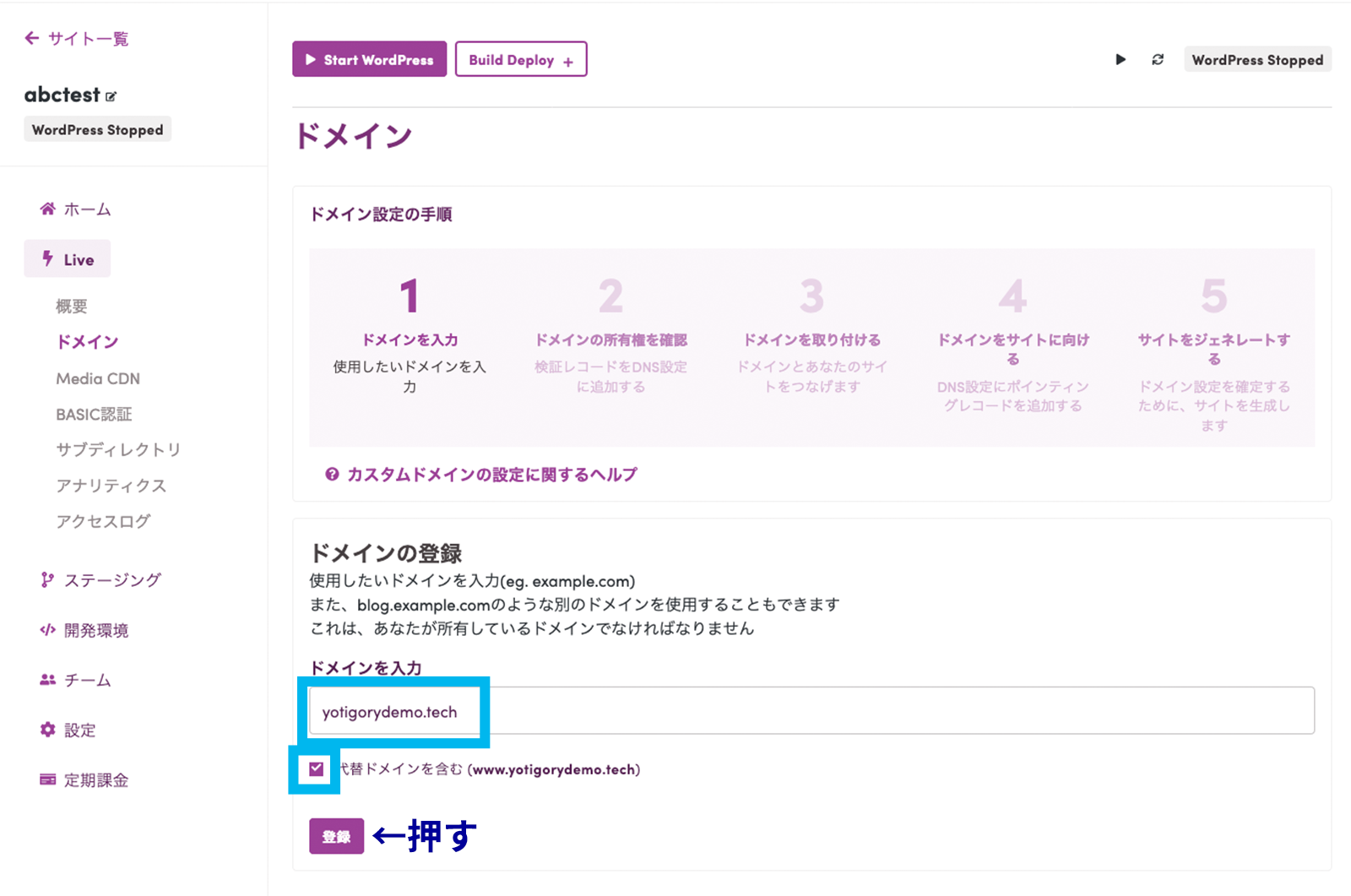The height and width of the screenshot is (896, 1351).
Task: Open ステージング section
Action: click(100, 580)
